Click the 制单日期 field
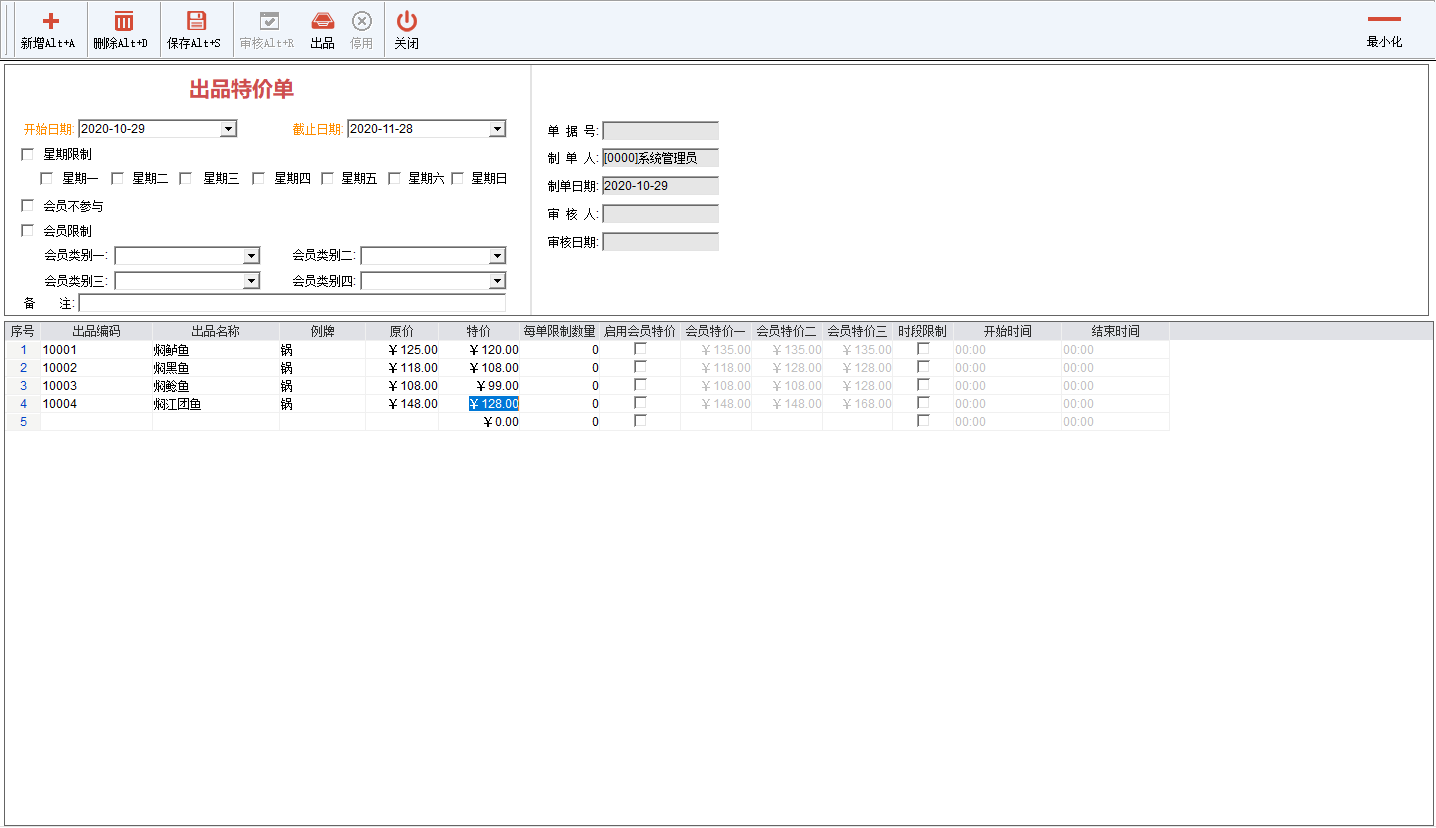 coord(660,186)
